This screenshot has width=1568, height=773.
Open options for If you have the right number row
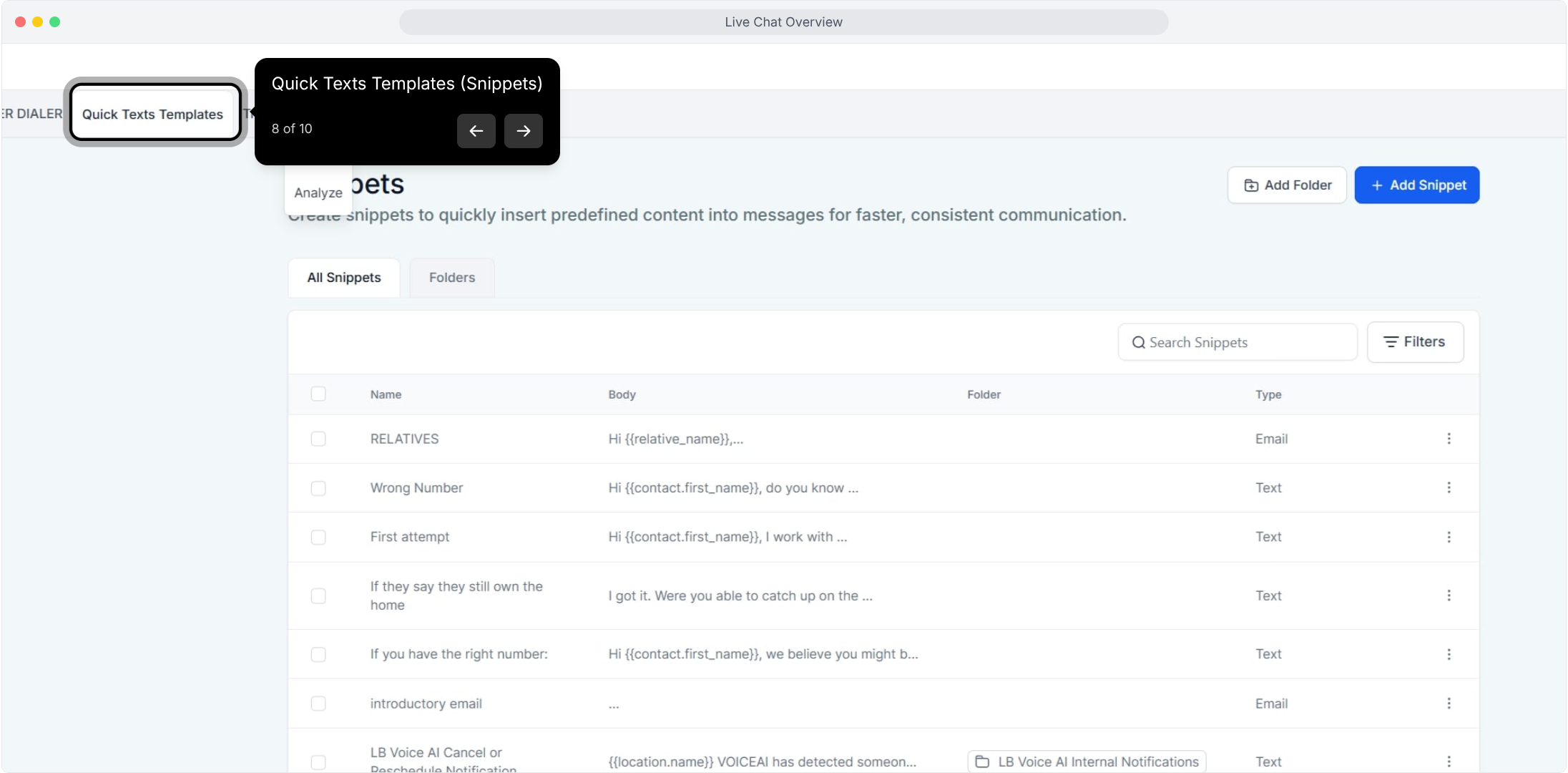[1449, 654]
